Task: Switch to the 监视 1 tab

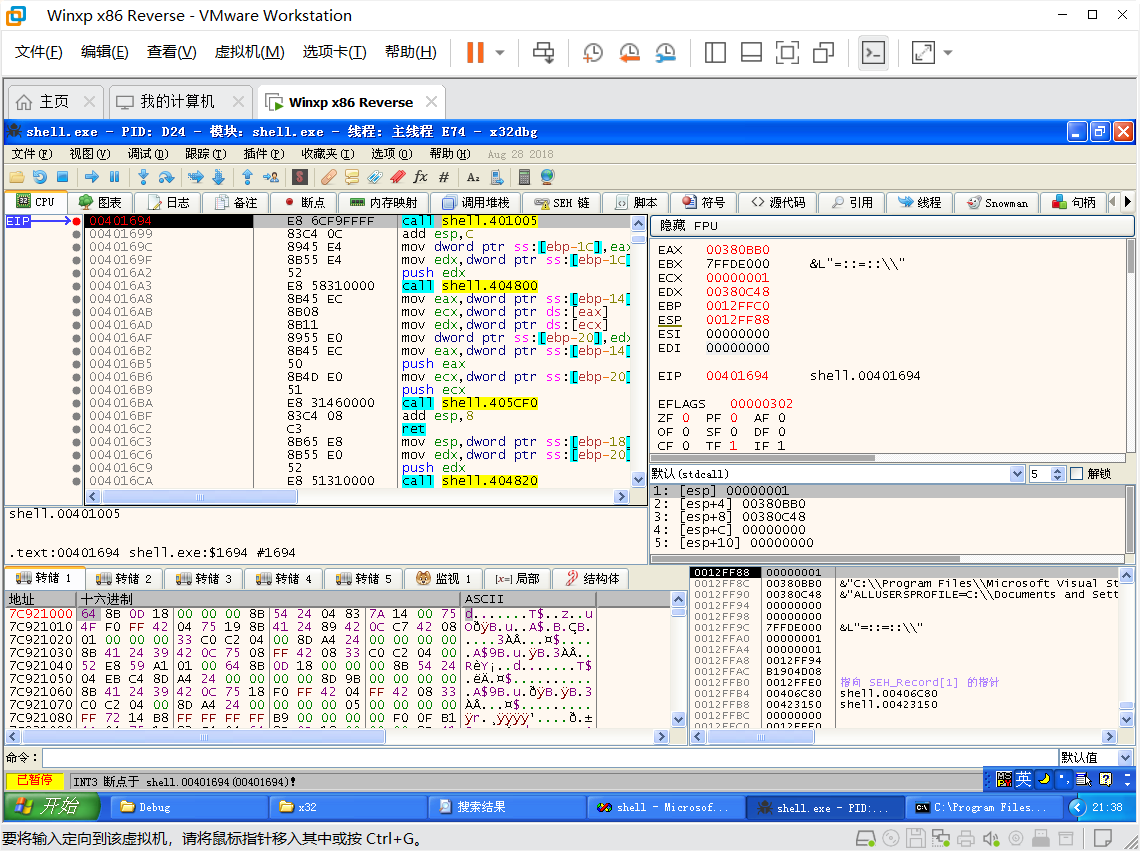Action: [x=443, y=579]
